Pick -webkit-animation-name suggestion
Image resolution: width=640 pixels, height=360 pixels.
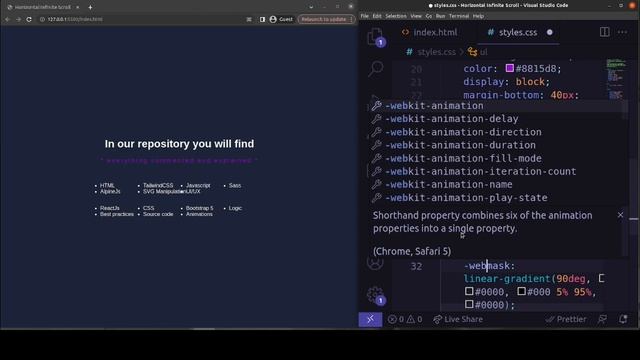tap(497, 184)
